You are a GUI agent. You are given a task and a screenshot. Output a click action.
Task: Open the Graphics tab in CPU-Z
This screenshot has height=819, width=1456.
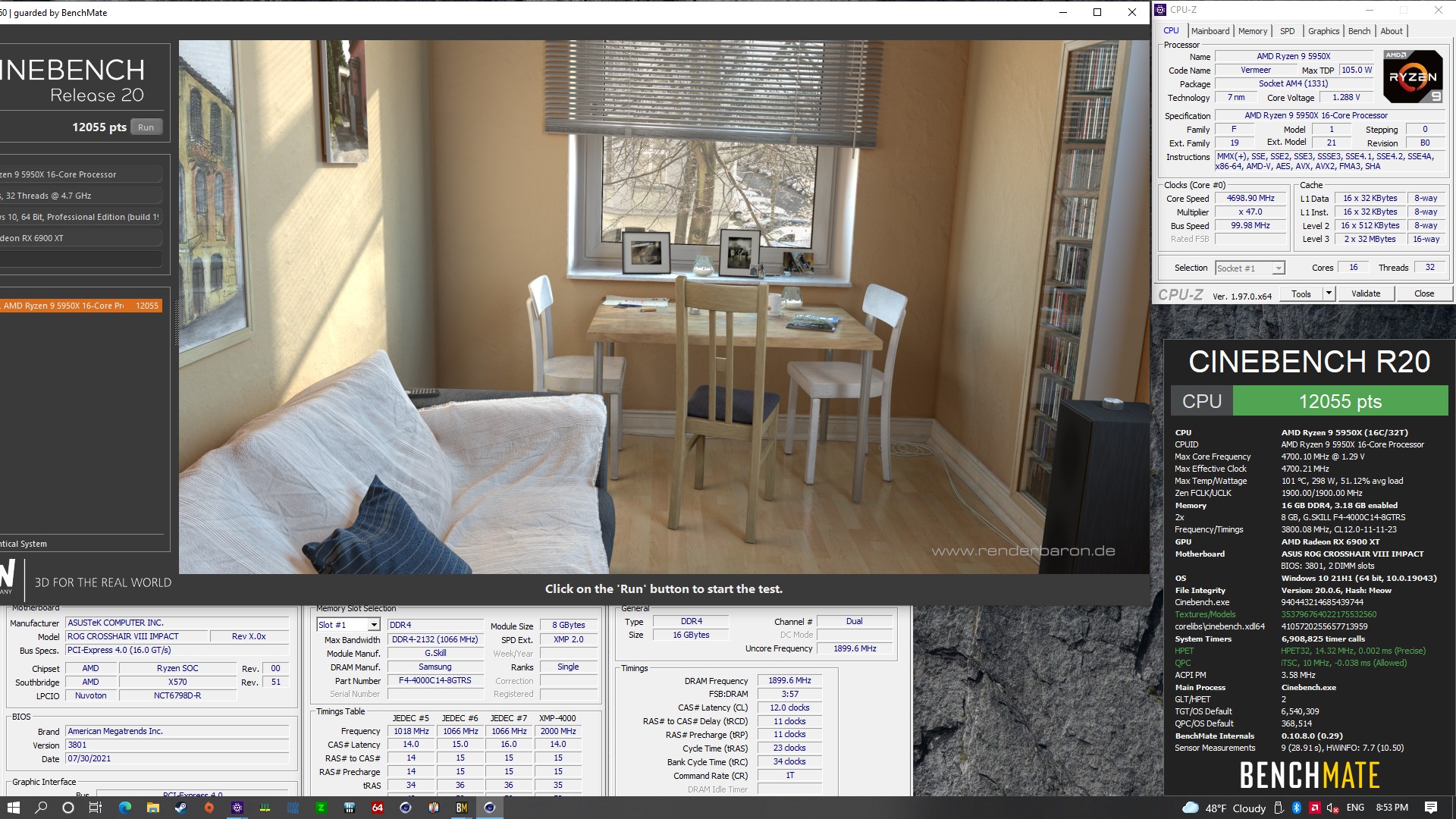click(1323, 31)
